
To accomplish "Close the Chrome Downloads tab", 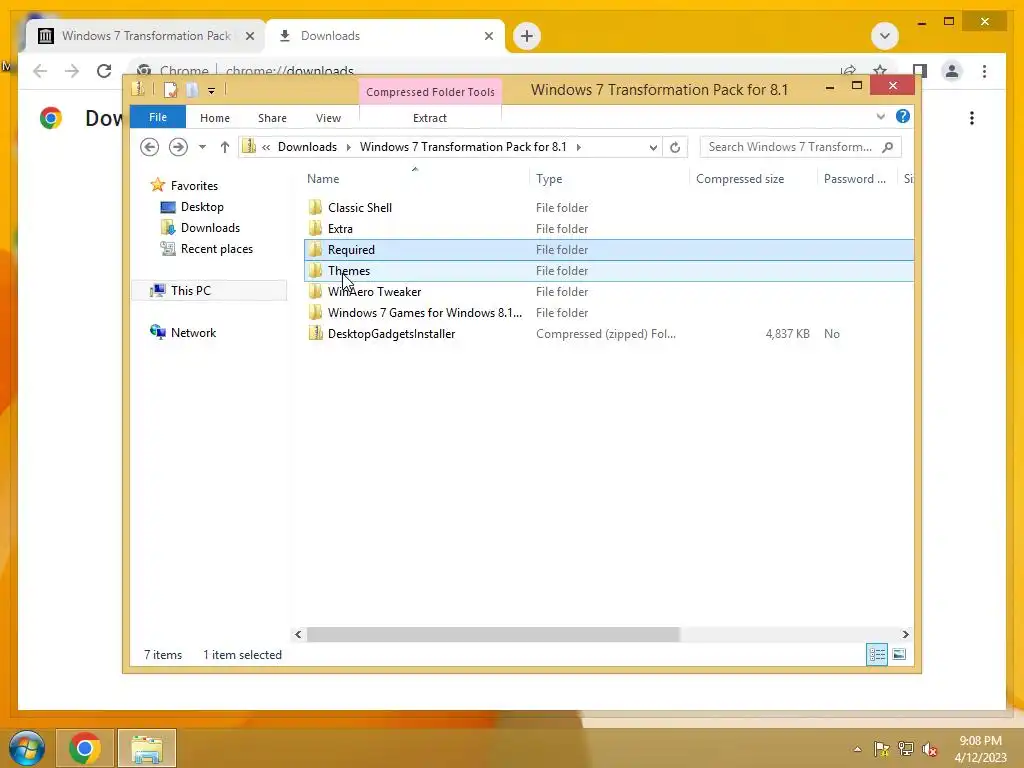I will [488, 36].
